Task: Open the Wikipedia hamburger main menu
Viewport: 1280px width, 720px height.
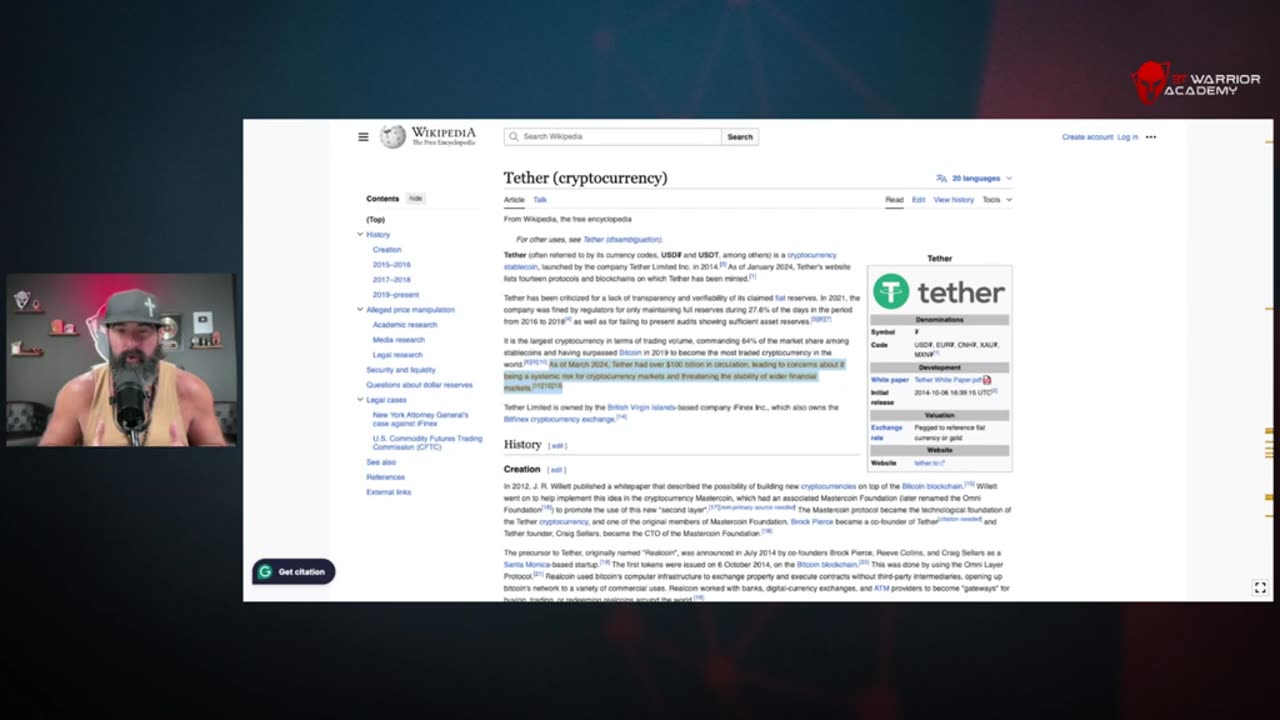Action: coord(363,137)
